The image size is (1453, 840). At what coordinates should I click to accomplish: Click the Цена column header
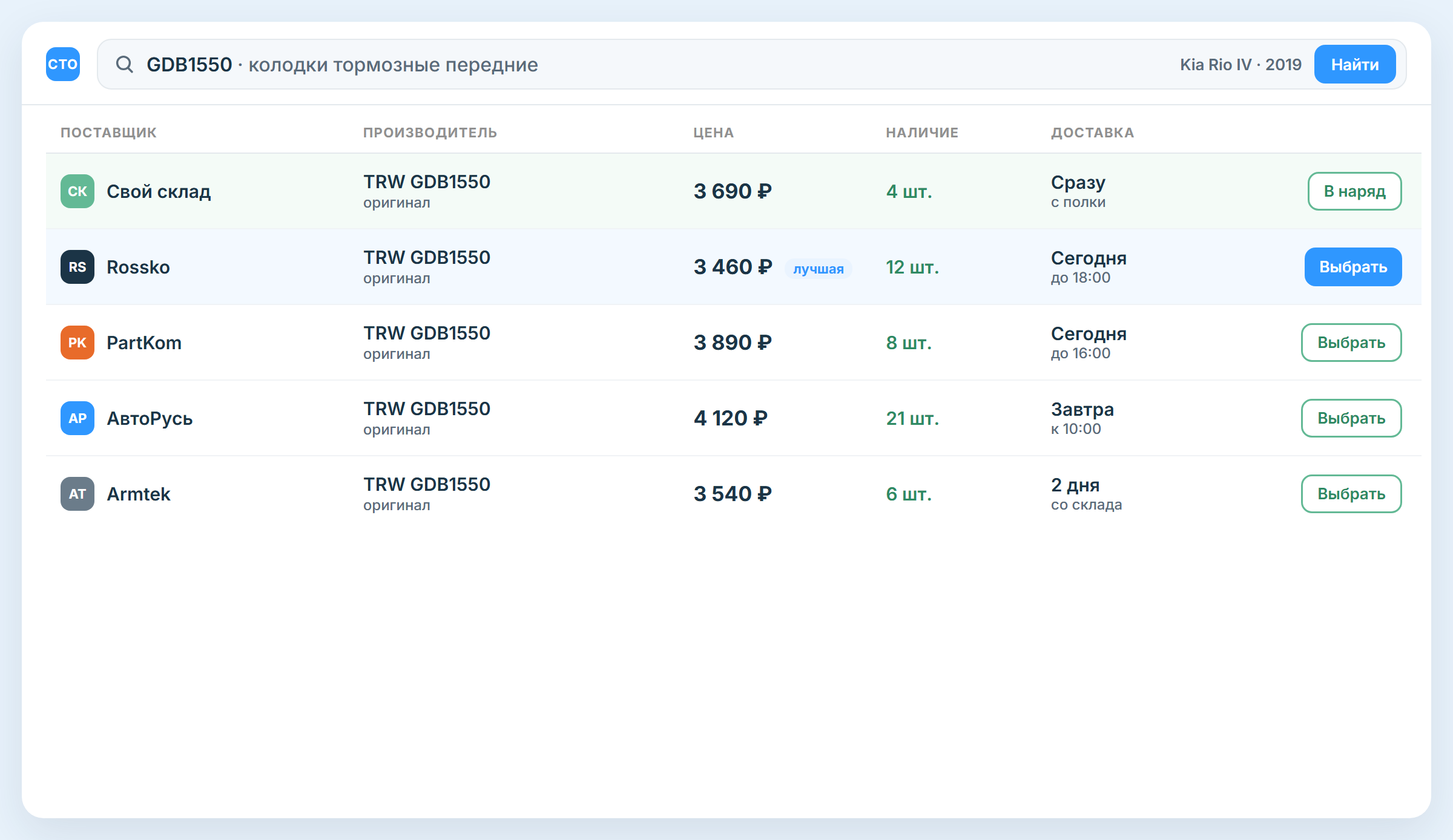[x=713, y=133]
